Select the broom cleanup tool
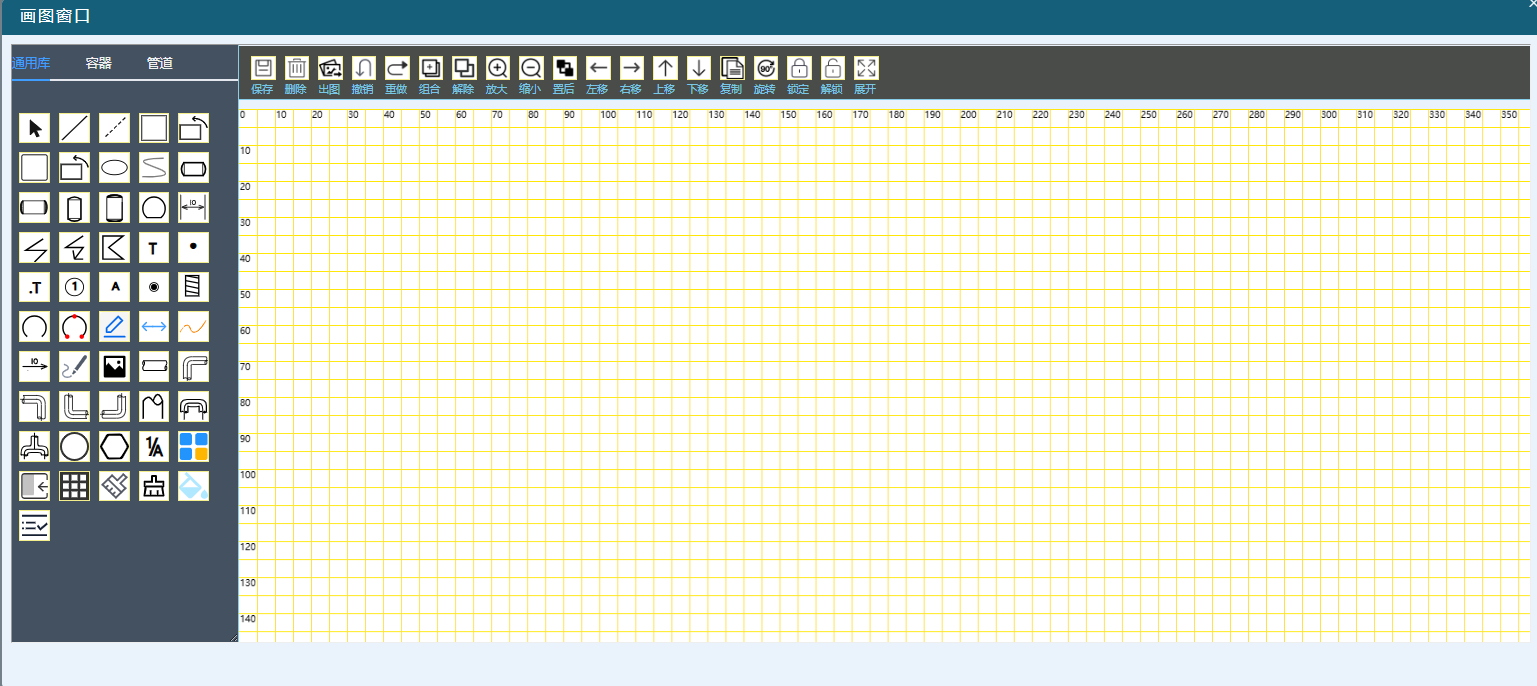Screen dimensions: 1537x686 click(154, 486)
